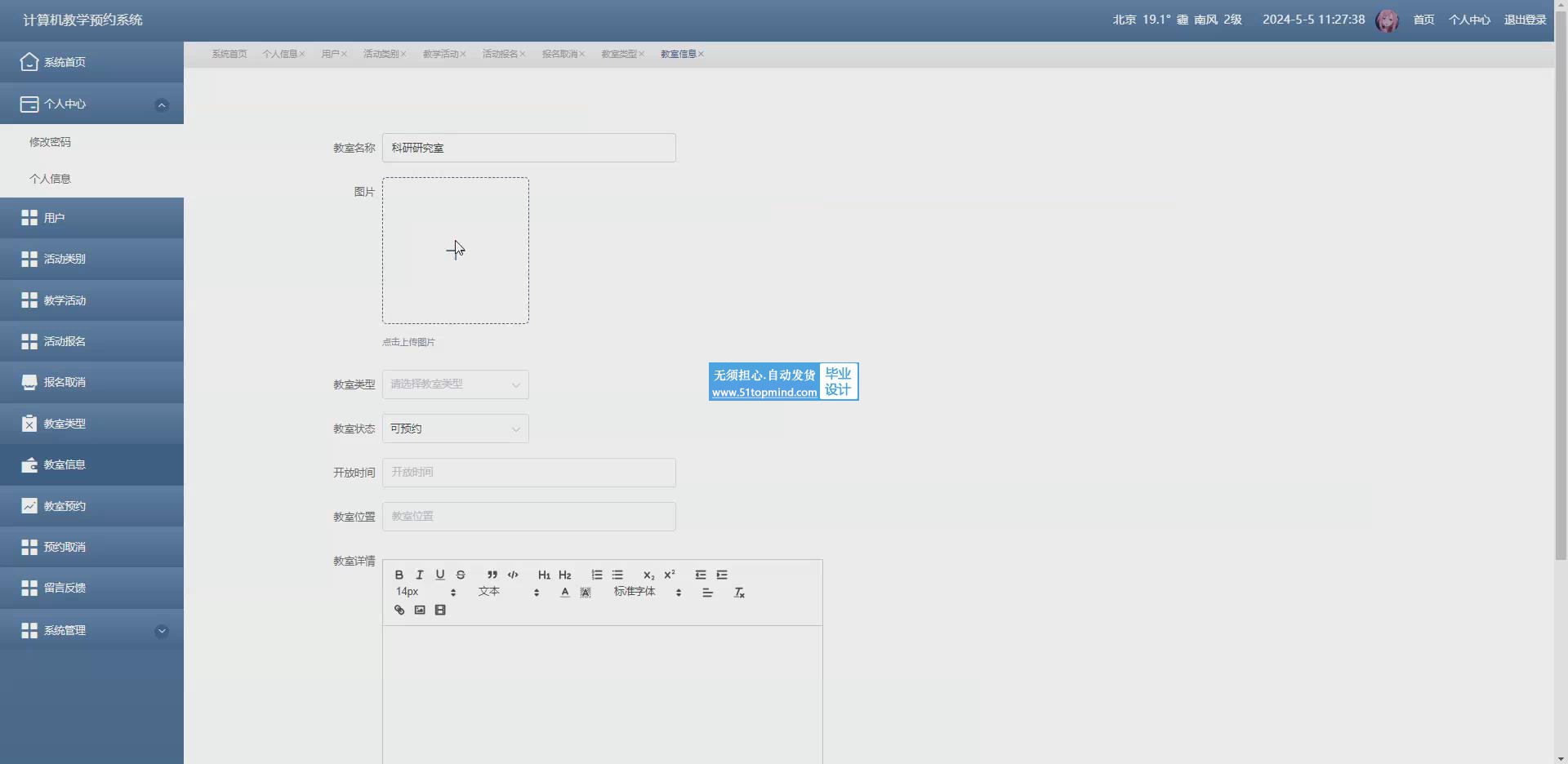
Task: Decrease indent in the editor
Action: 701,575
